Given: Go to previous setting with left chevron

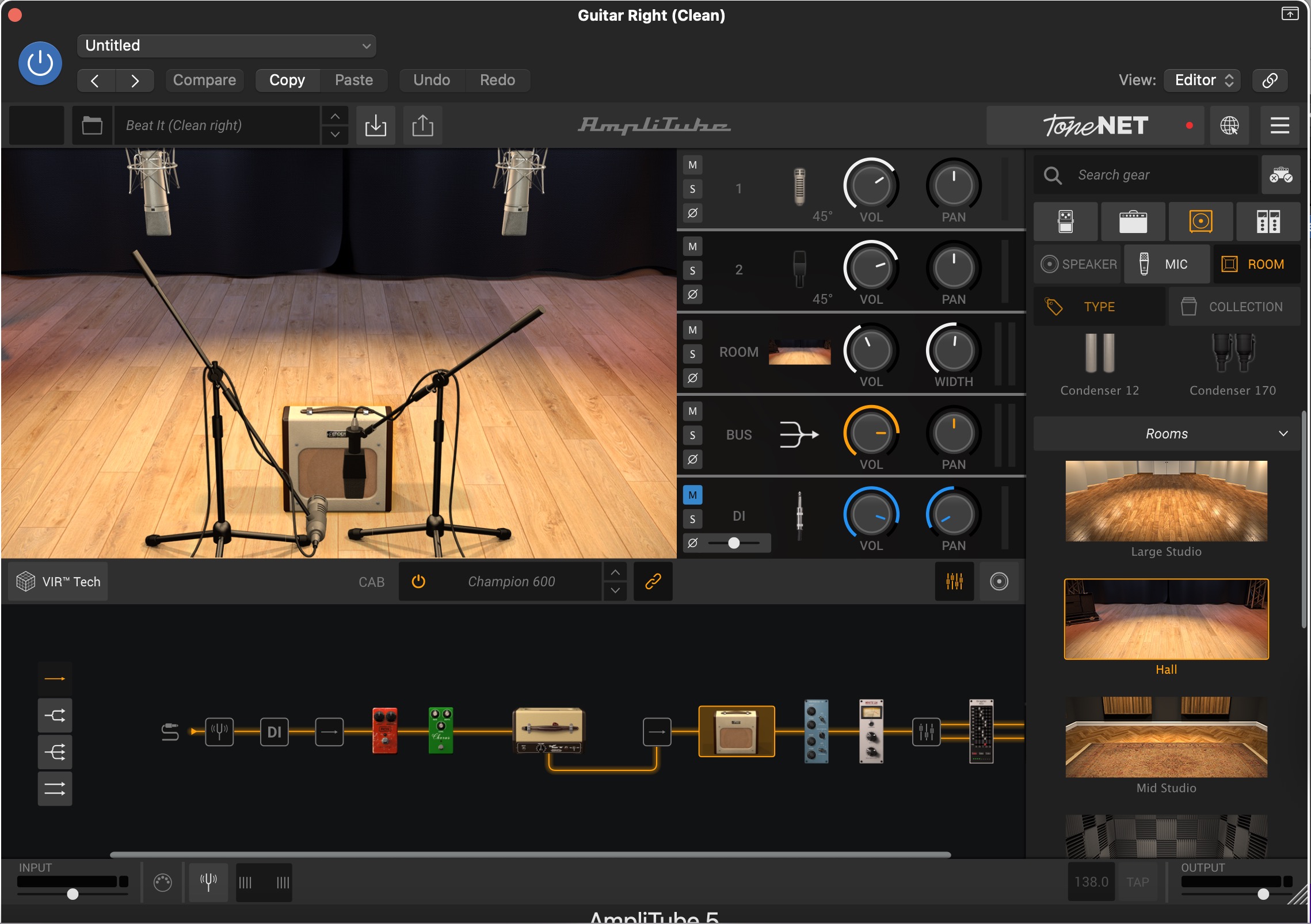Looking at the screenshot, I should point(96,80).
